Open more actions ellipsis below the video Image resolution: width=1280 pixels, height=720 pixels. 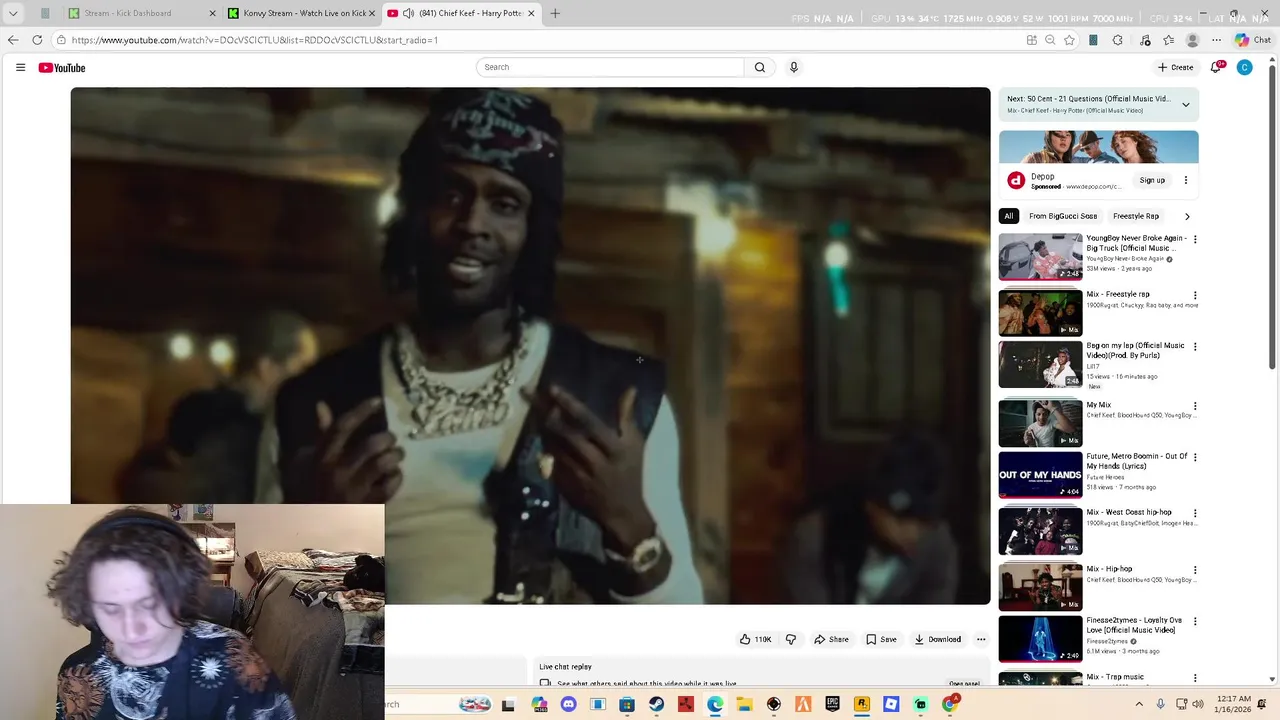981,639
